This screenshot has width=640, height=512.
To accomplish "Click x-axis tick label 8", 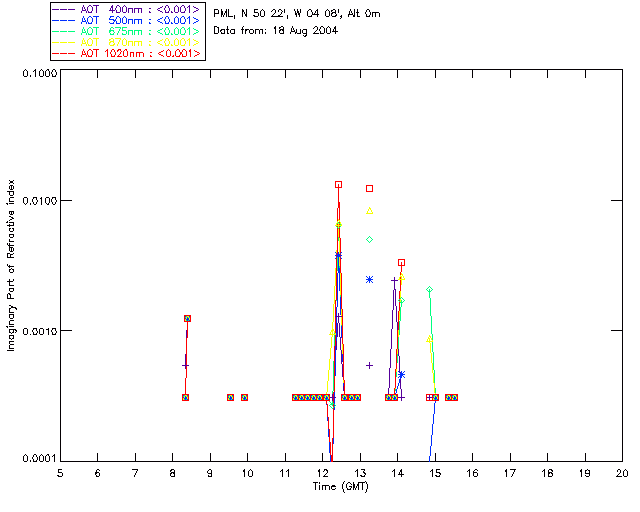I will click(x=173, y=473).
